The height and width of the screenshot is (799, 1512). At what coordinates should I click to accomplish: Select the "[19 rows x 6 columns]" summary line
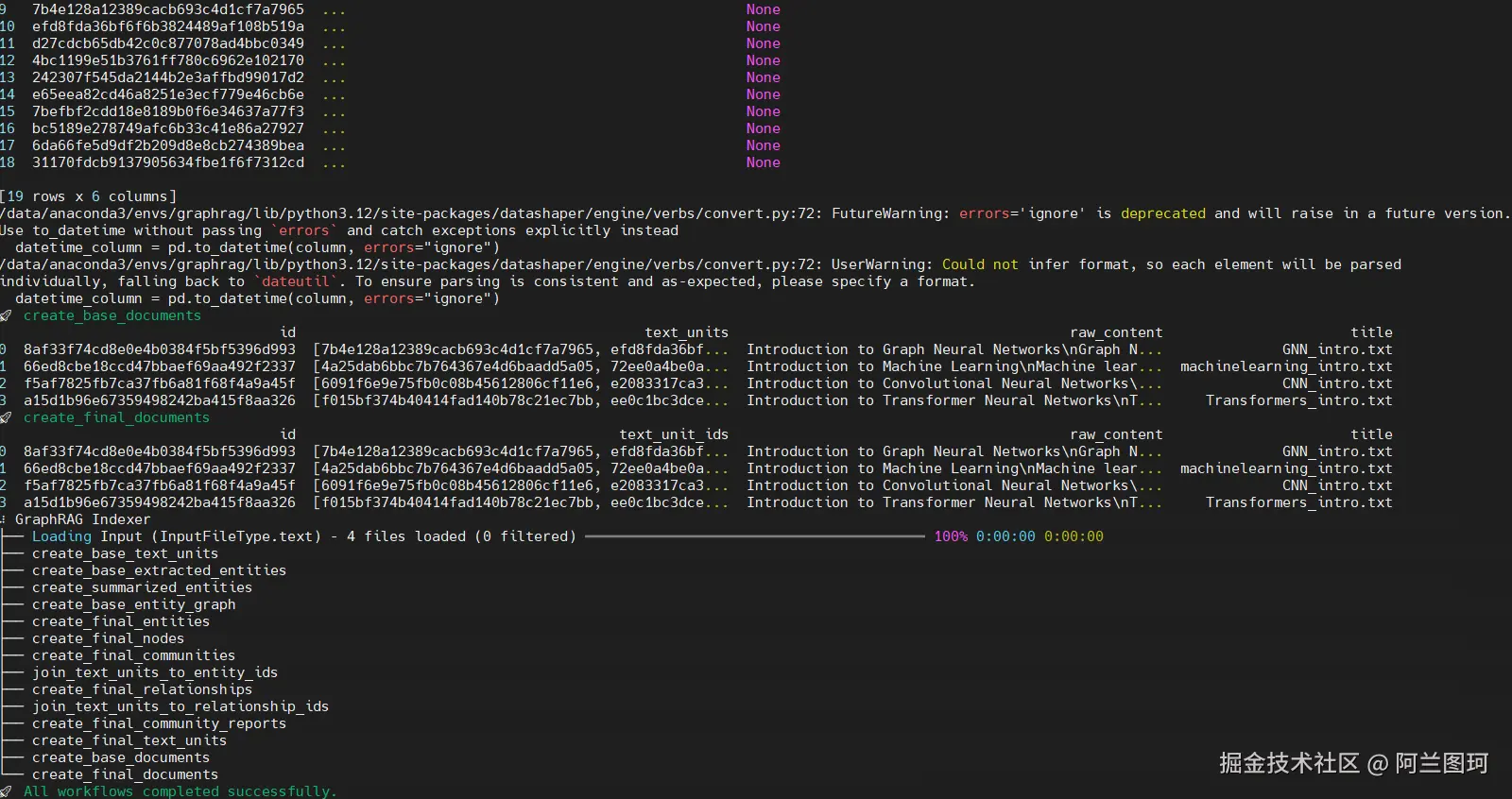[x=89, y=196]
